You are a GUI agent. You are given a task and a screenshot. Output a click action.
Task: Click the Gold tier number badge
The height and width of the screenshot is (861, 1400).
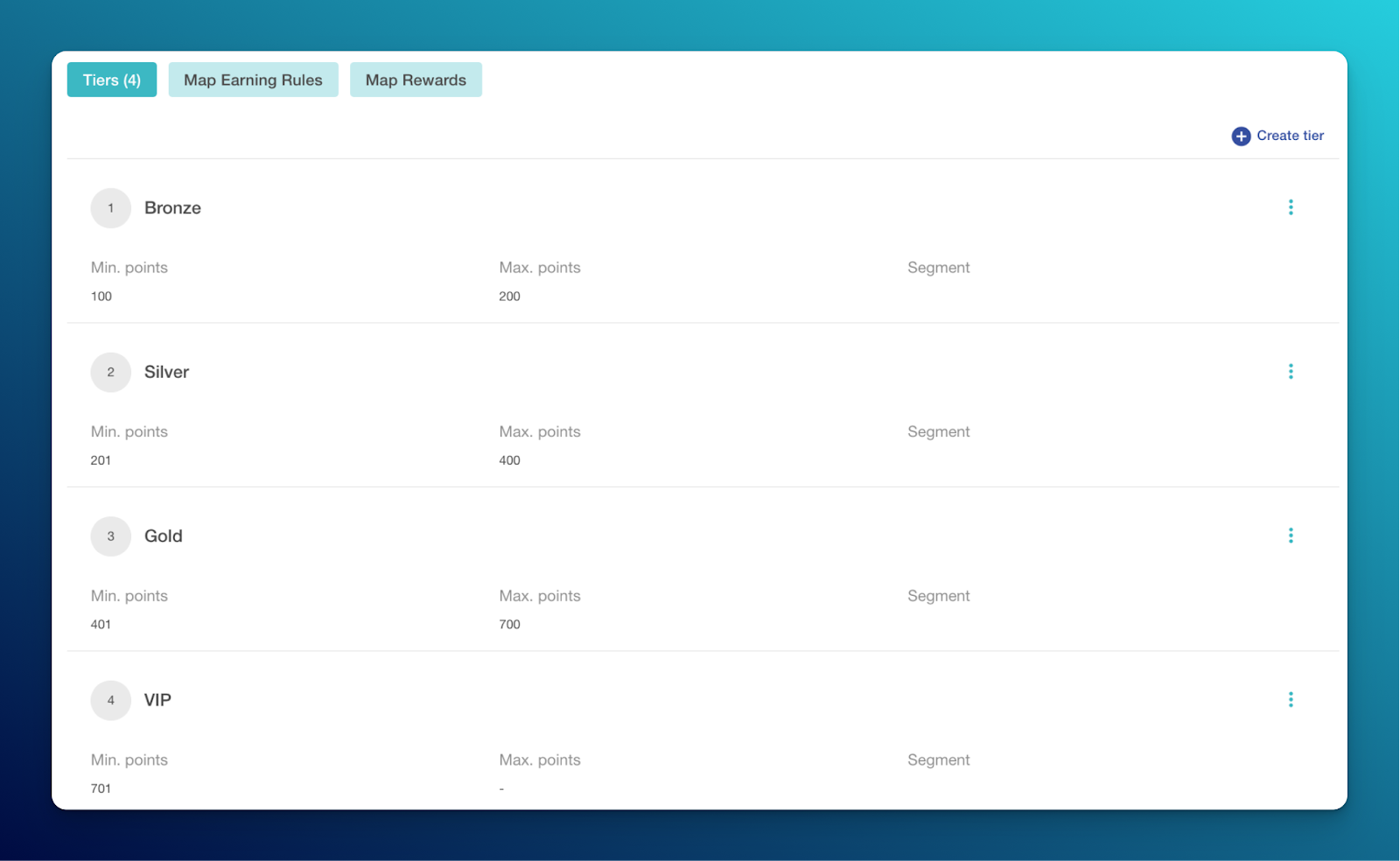coord(110,535)
